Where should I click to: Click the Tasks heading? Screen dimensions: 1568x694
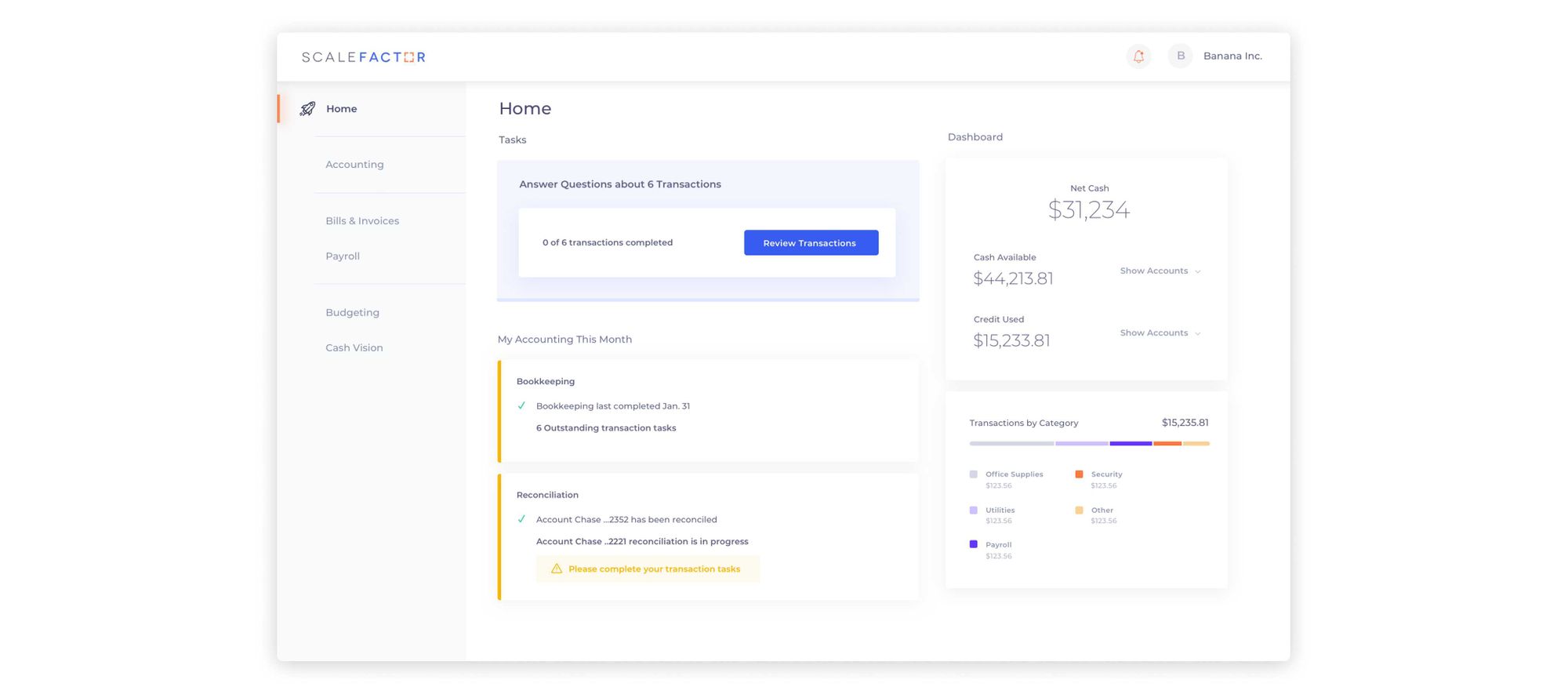point(513,140)
